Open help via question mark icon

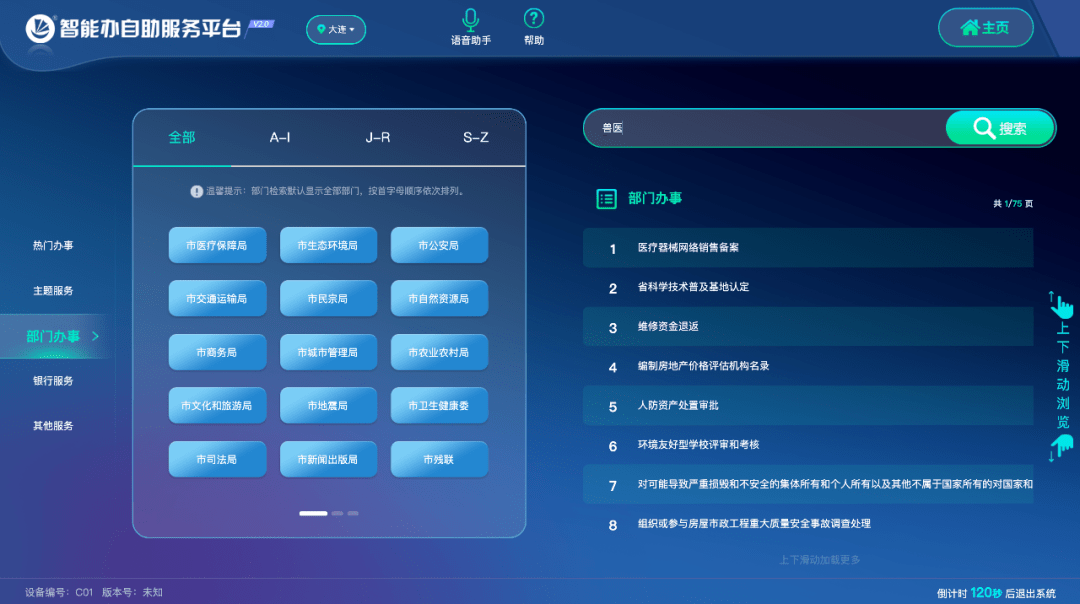(534, 19)
